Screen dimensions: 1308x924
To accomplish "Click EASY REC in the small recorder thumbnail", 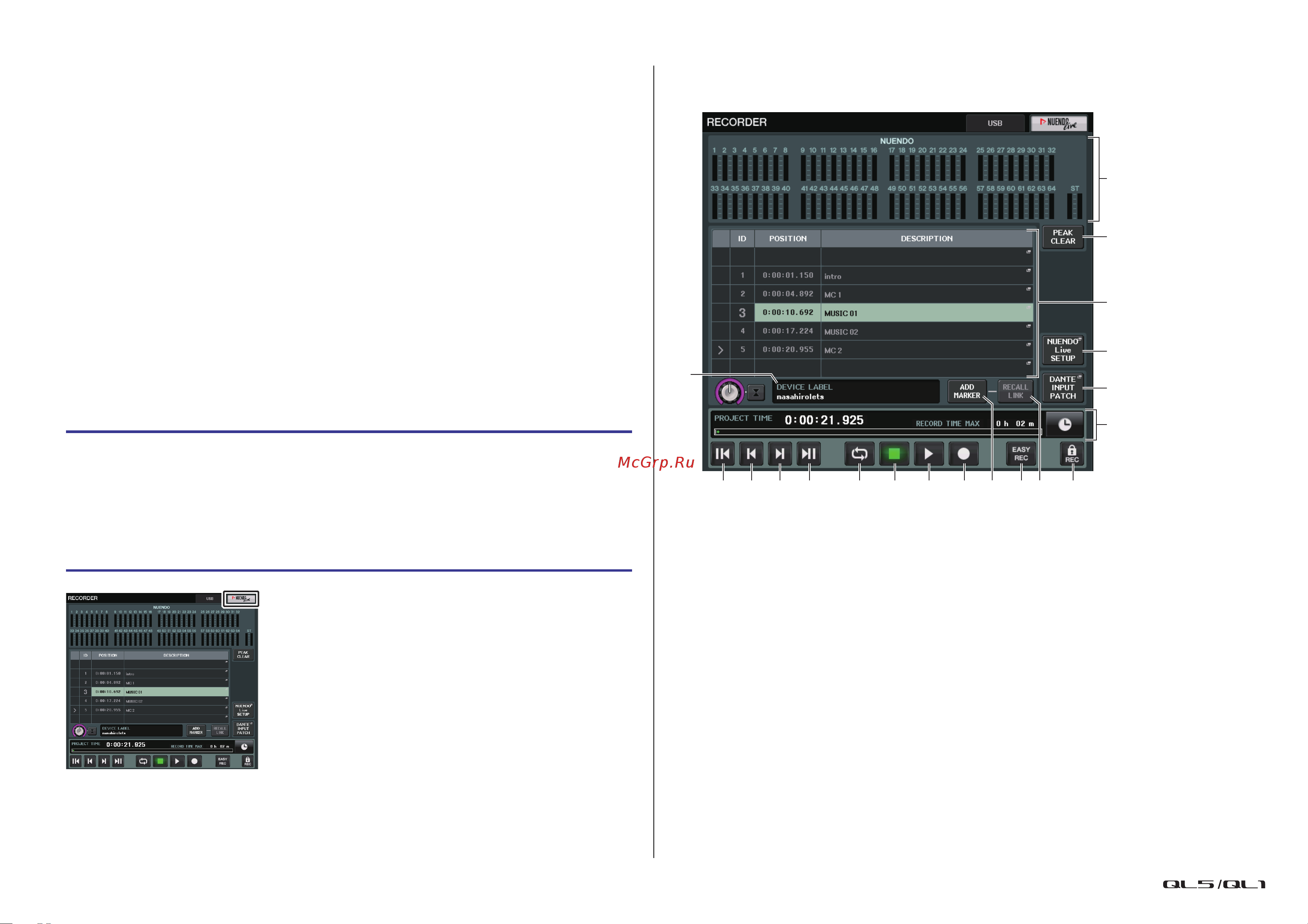I will 223,761.
